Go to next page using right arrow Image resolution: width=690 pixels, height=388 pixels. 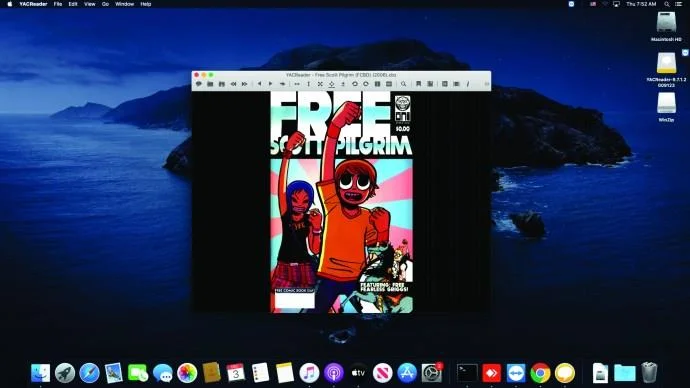pos(270,84)
